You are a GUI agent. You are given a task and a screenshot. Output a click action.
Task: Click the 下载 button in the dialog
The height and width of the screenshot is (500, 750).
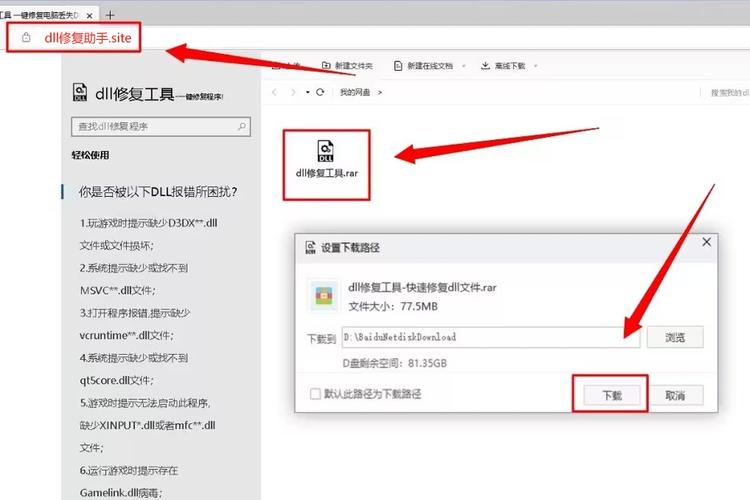coord(611,396)
